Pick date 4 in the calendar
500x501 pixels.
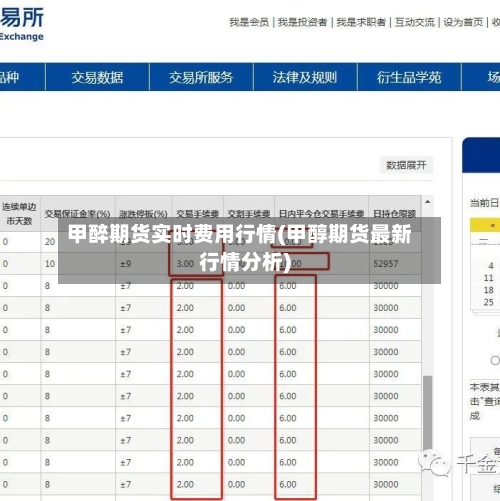pos(491,266)
